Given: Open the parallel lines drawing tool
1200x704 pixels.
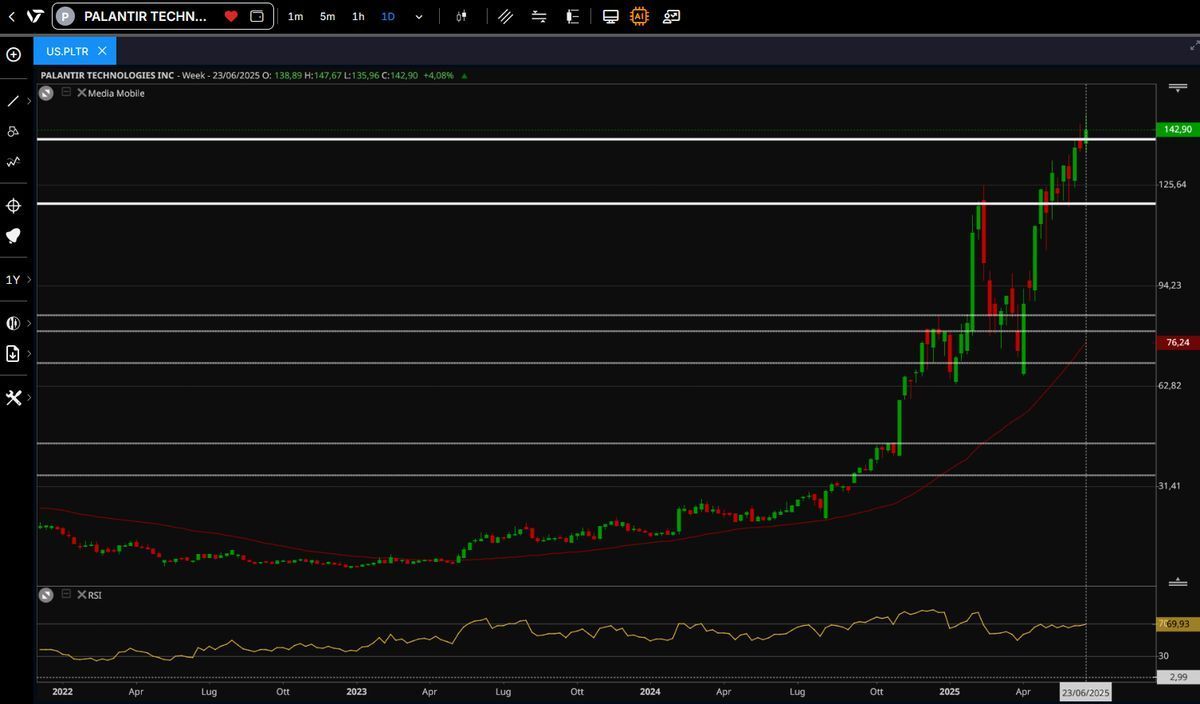Looking at the screenshot, I should [506, 16].
